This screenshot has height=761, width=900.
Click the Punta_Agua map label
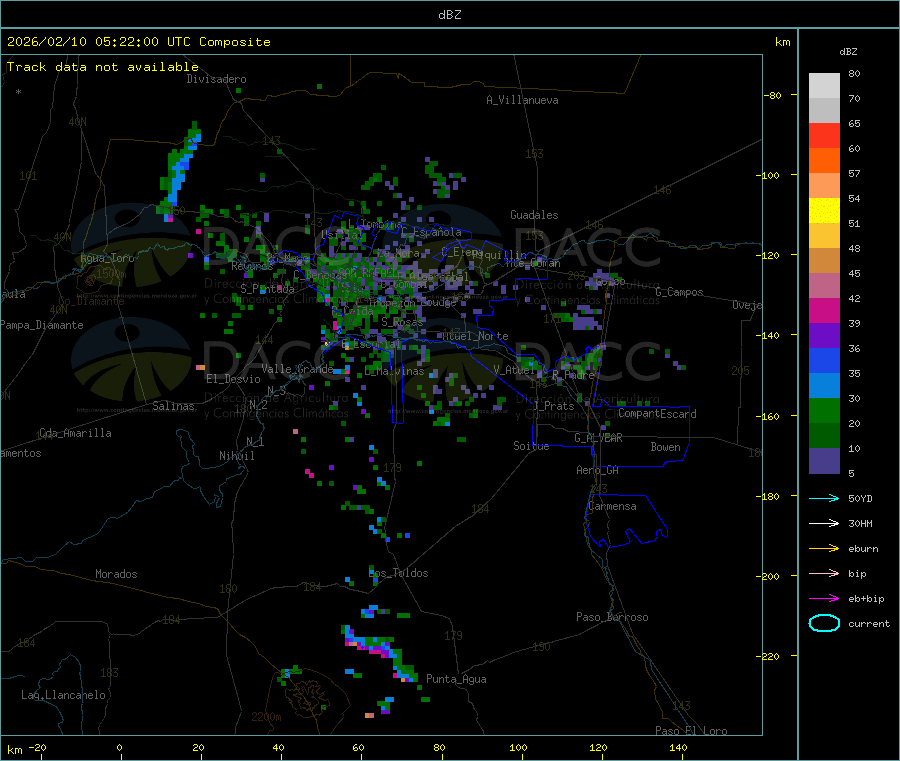(x=456, y=679)
